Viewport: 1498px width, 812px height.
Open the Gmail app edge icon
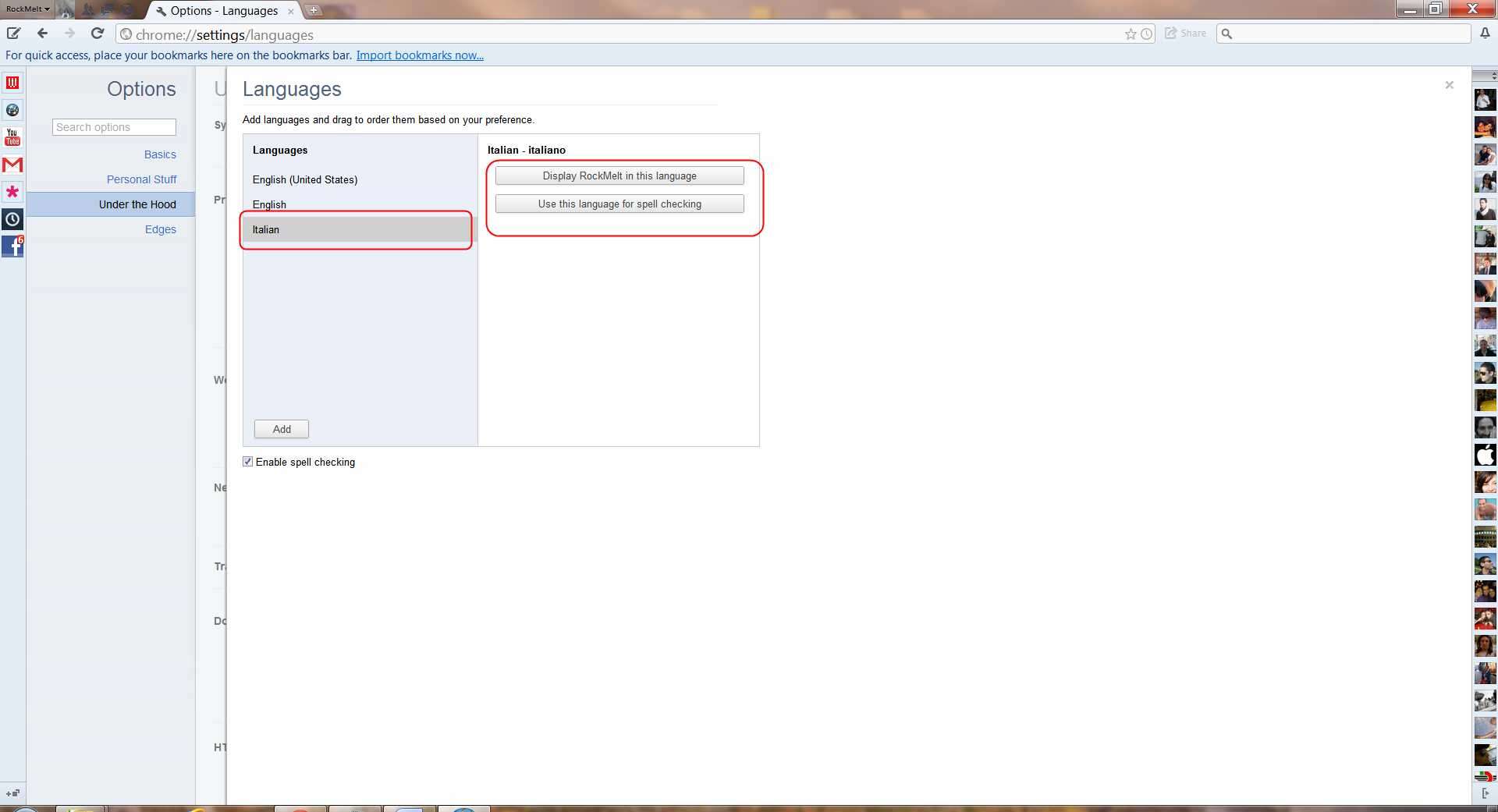click(12, 165)
